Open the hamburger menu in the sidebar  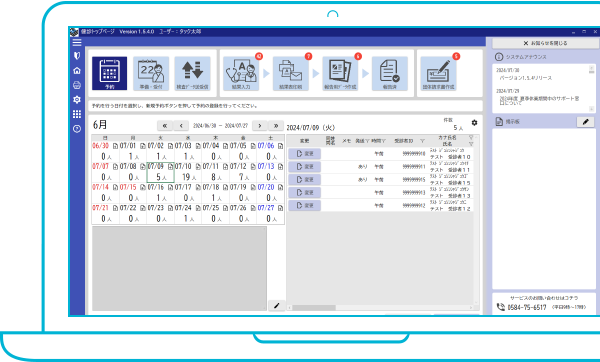click(x=77, y=42)
